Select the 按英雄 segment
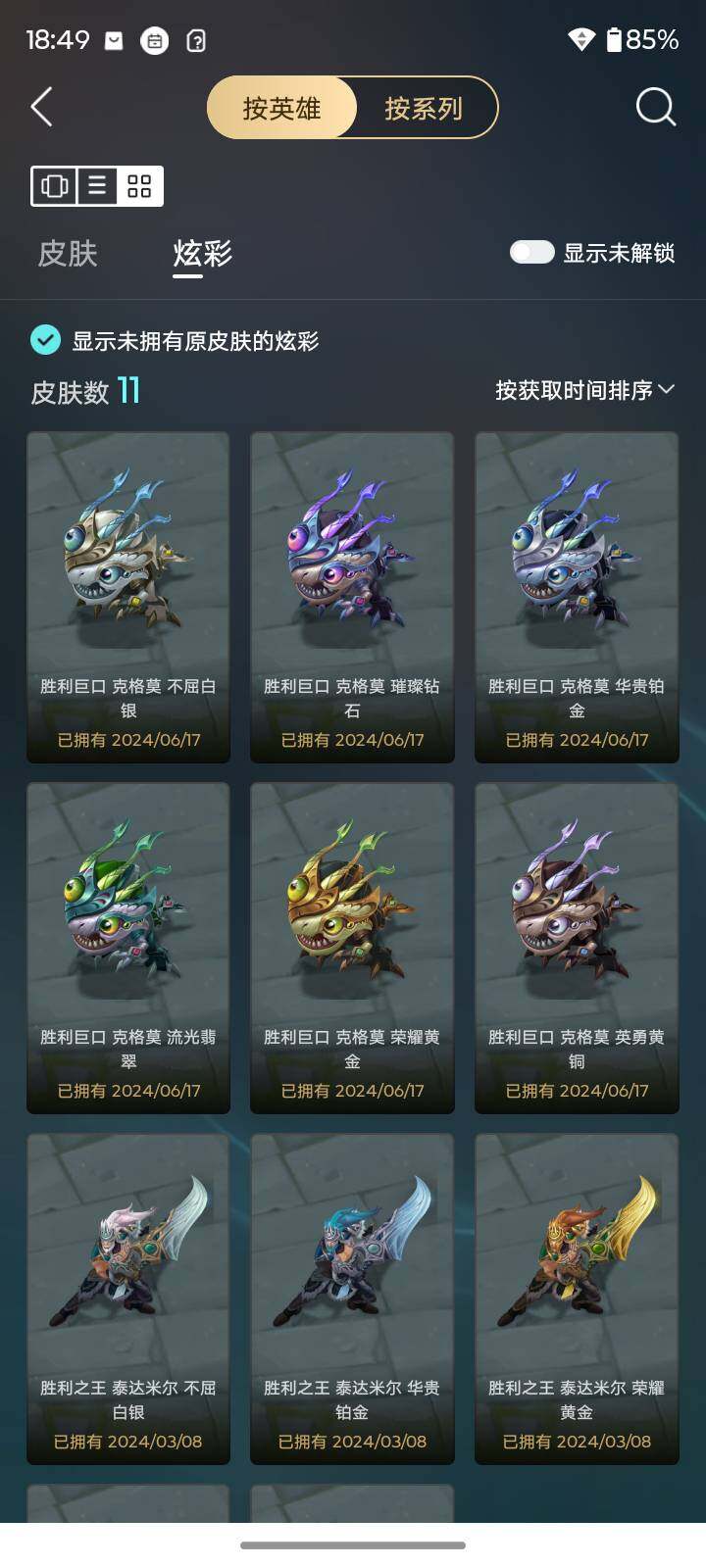Screen dimensions: 706x1568 [282, 108]
